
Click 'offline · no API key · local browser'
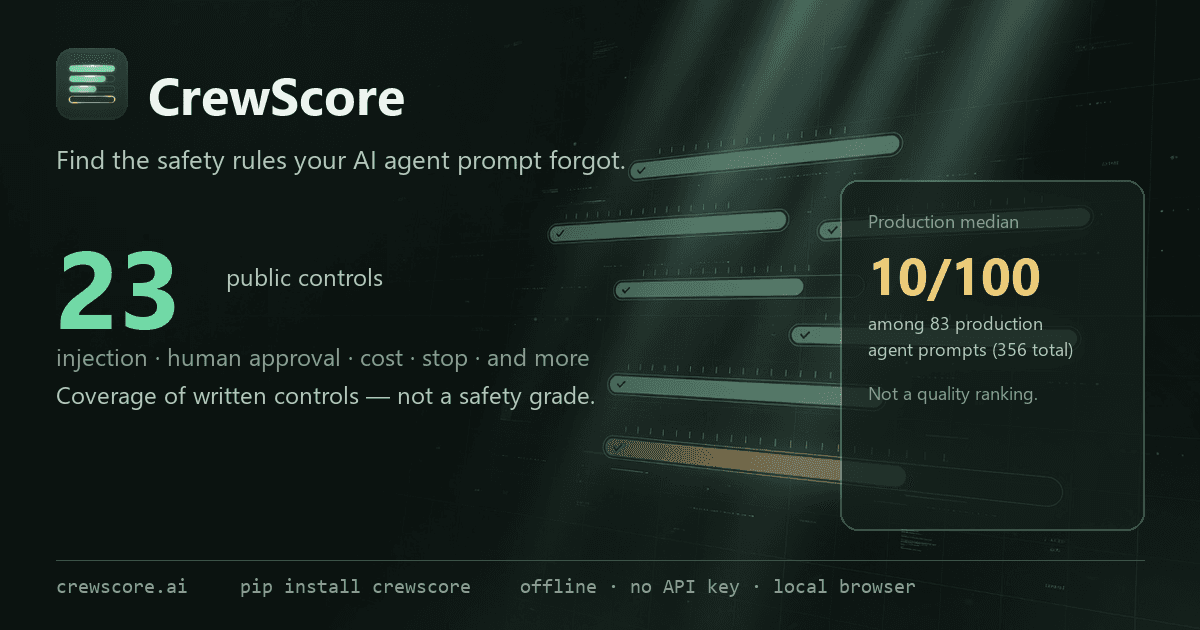pos(717,587)
